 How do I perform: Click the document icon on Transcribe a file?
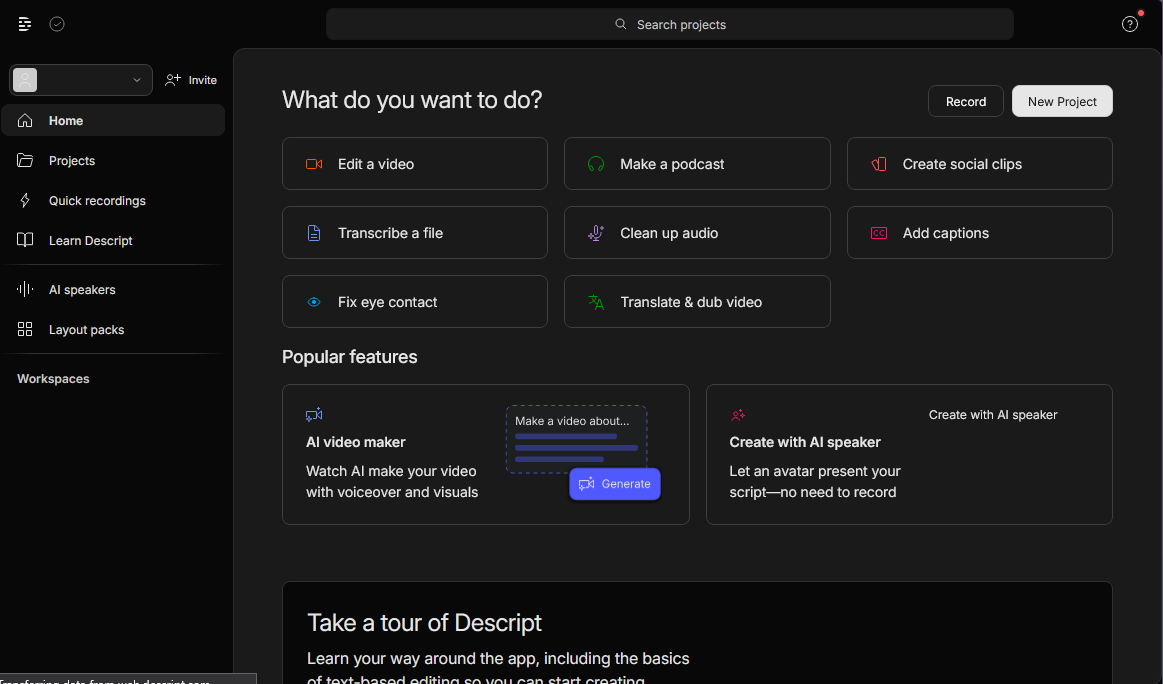click(314, 233)
